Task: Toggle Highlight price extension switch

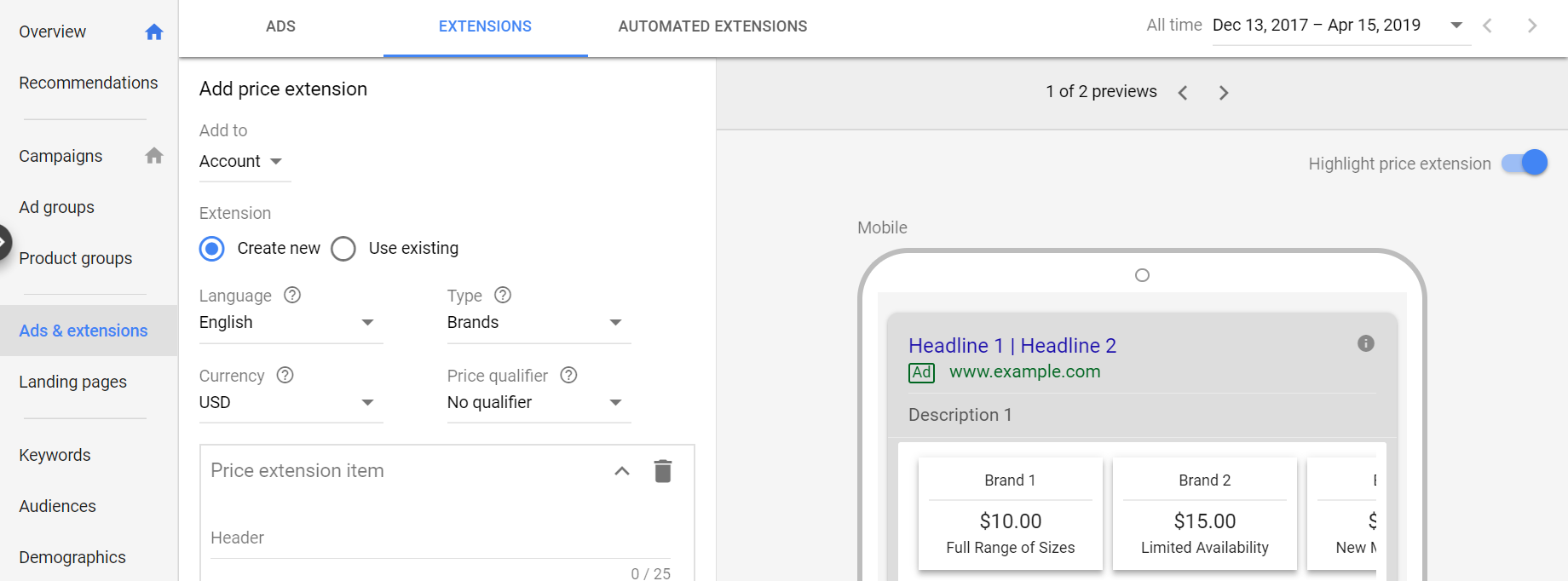Action: [1525, 163]
